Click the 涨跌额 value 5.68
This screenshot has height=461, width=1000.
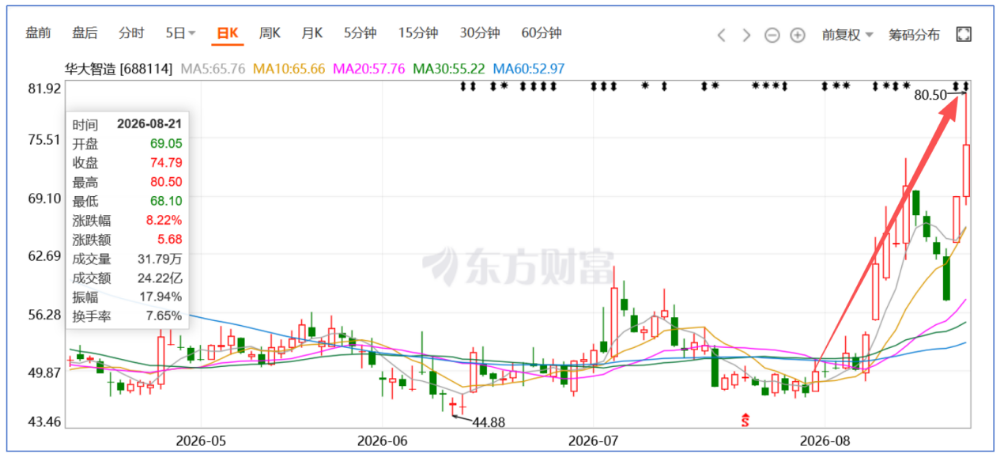(x=170, y=240)
